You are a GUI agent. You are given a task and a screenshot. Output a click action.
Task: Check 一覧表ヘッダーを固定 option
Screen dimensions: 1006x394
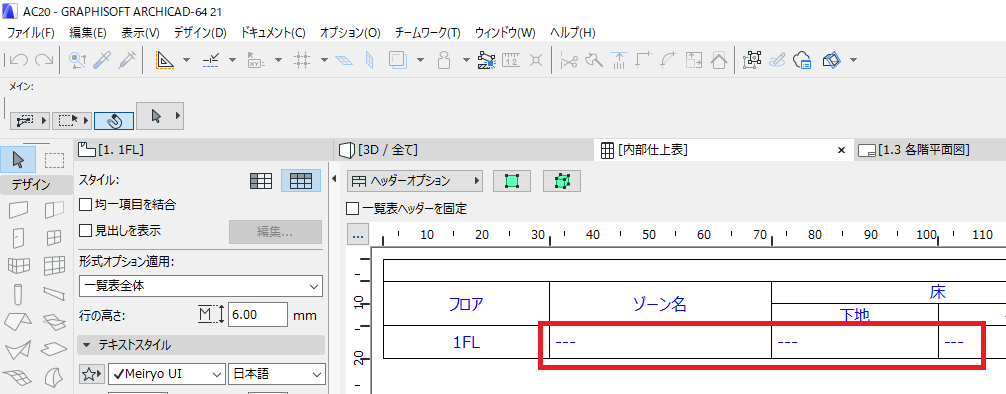352,209
